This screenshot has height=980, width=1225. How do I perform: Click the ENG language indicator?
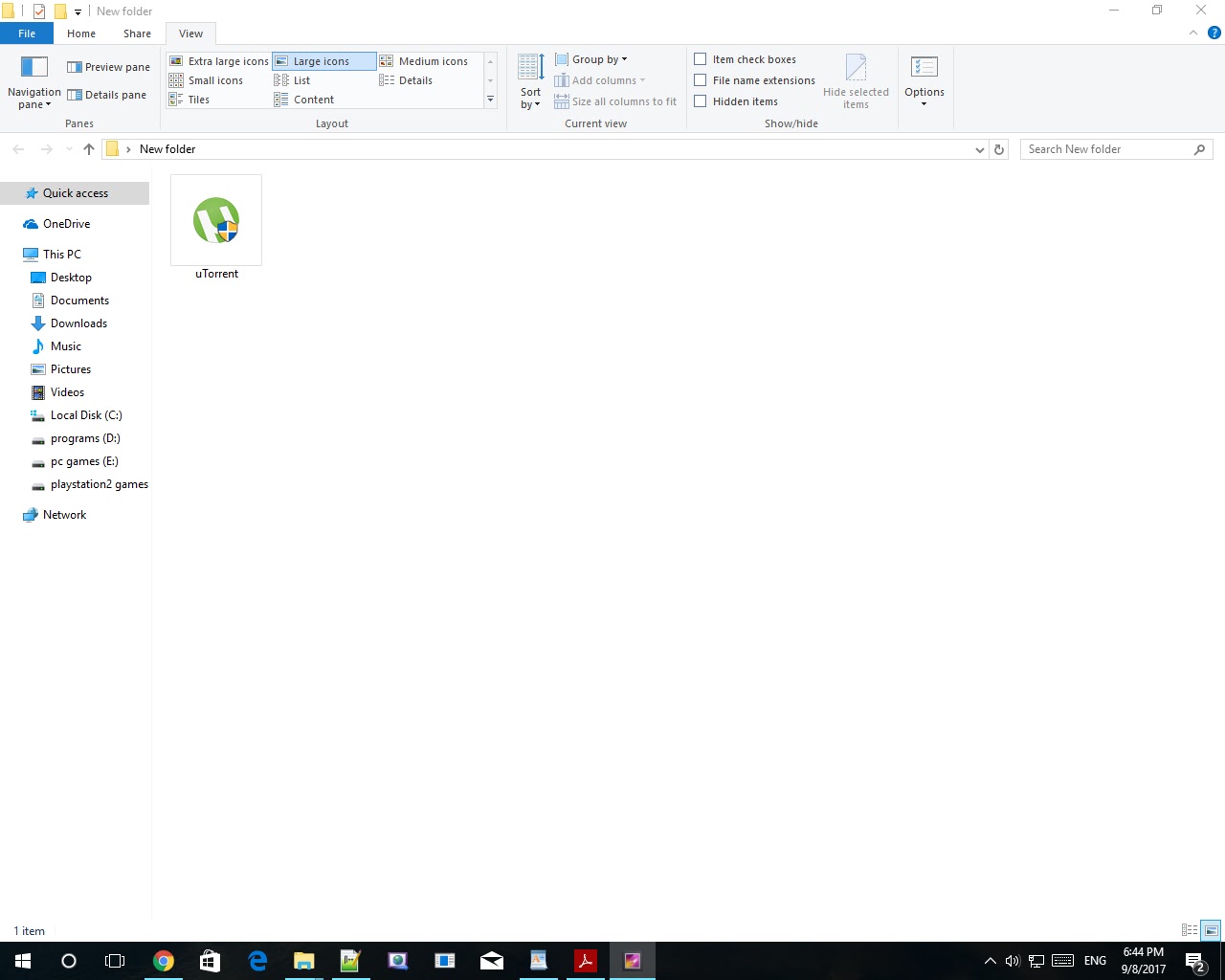click(1095, 961)
